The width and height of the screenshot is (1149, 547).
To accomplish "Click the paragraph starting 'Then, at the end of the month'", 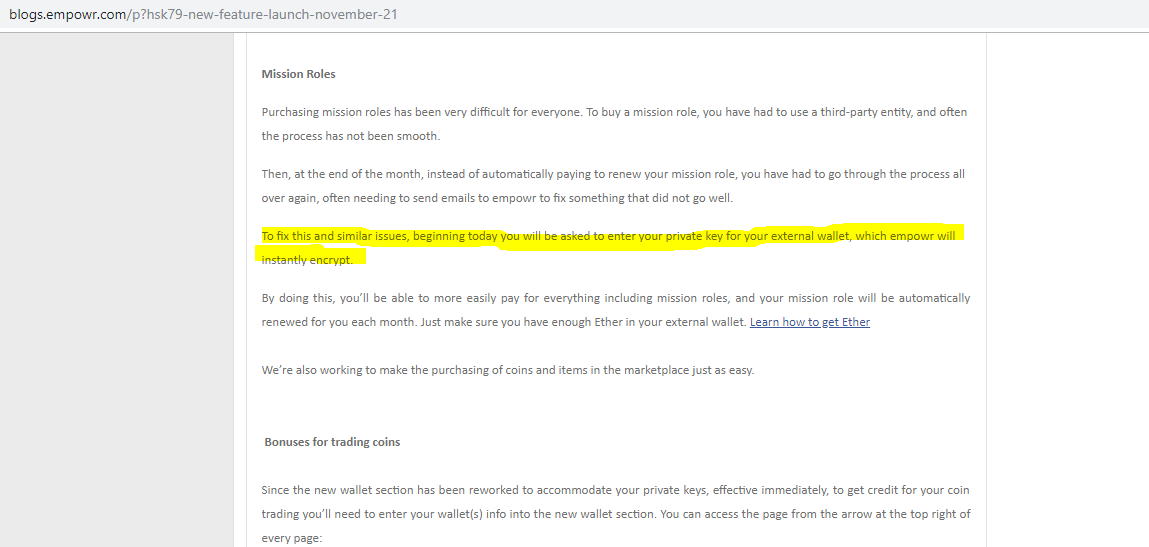I will [x=613, y=186].
